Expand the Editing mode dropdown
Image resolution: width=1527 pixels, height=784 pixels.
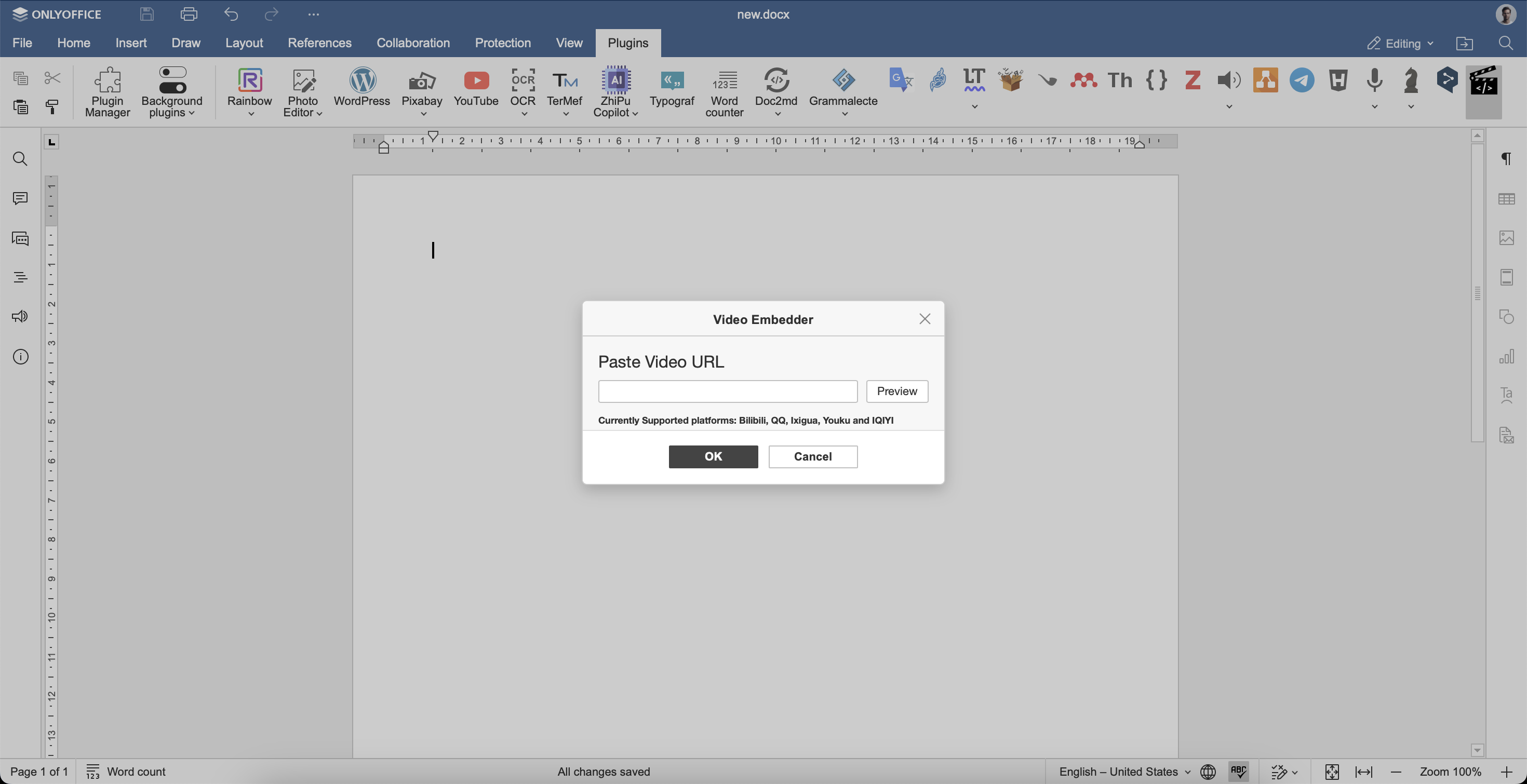click(1400, 43)
